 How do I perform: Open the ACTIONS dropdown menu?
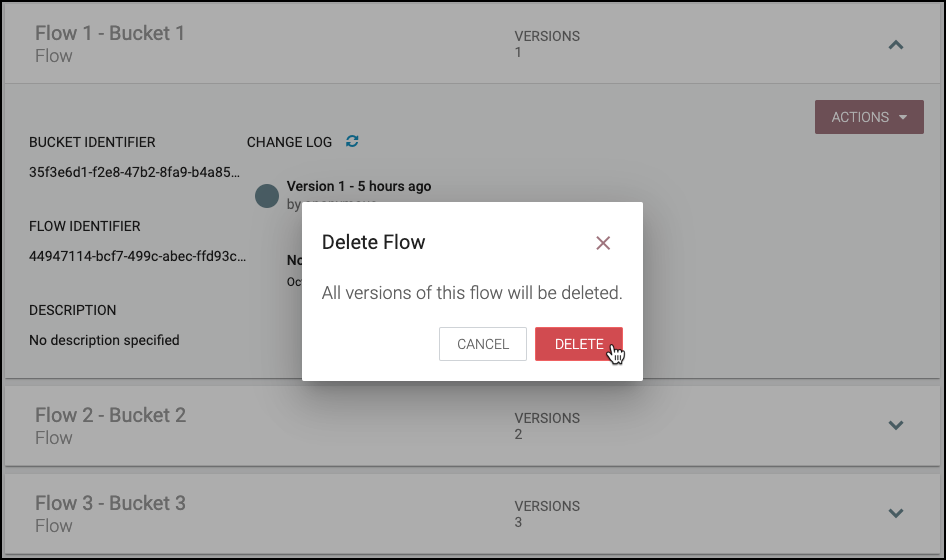click(869, 117)
